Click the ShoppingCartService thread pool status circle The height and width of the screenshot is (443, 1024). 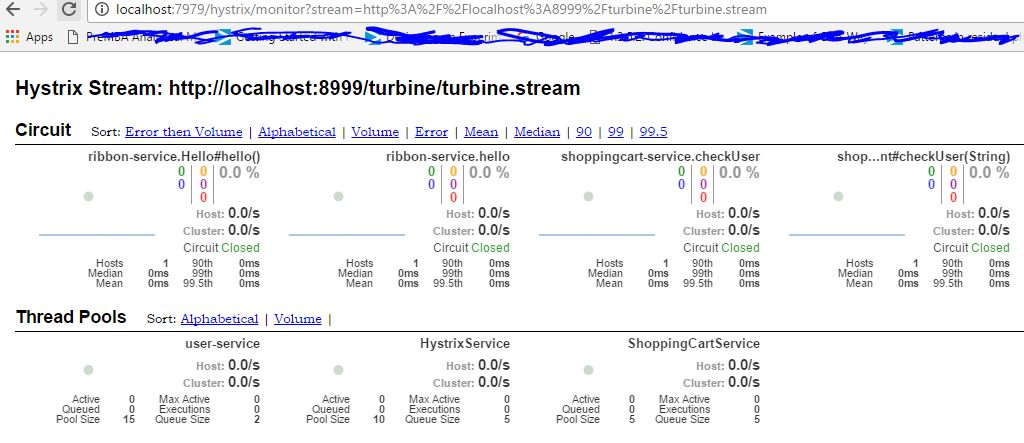click(x=588, y=370)
